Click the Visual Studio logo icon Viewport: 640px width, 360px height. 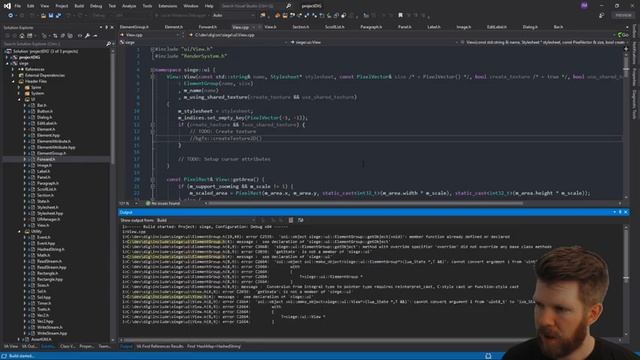point(7,6)
